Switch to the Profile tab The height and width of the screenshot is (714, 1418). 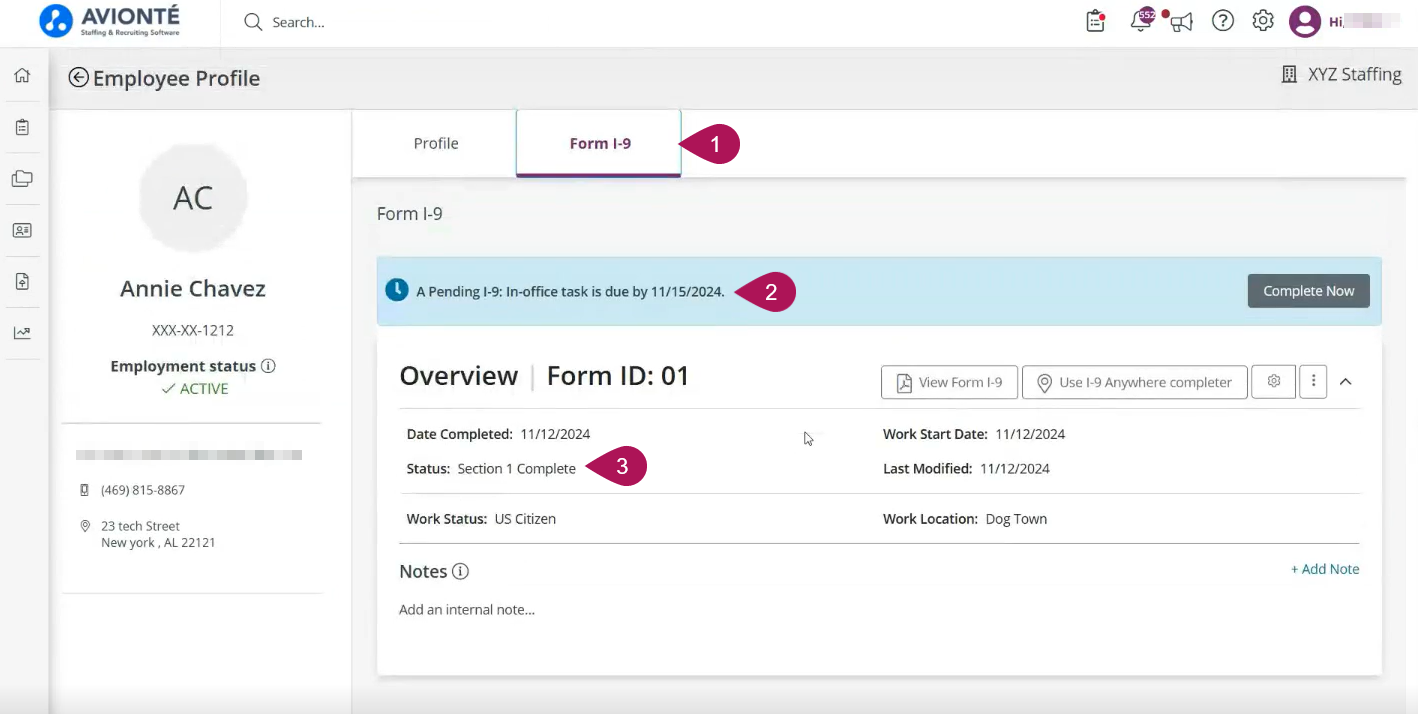click(x=436, y=144)
